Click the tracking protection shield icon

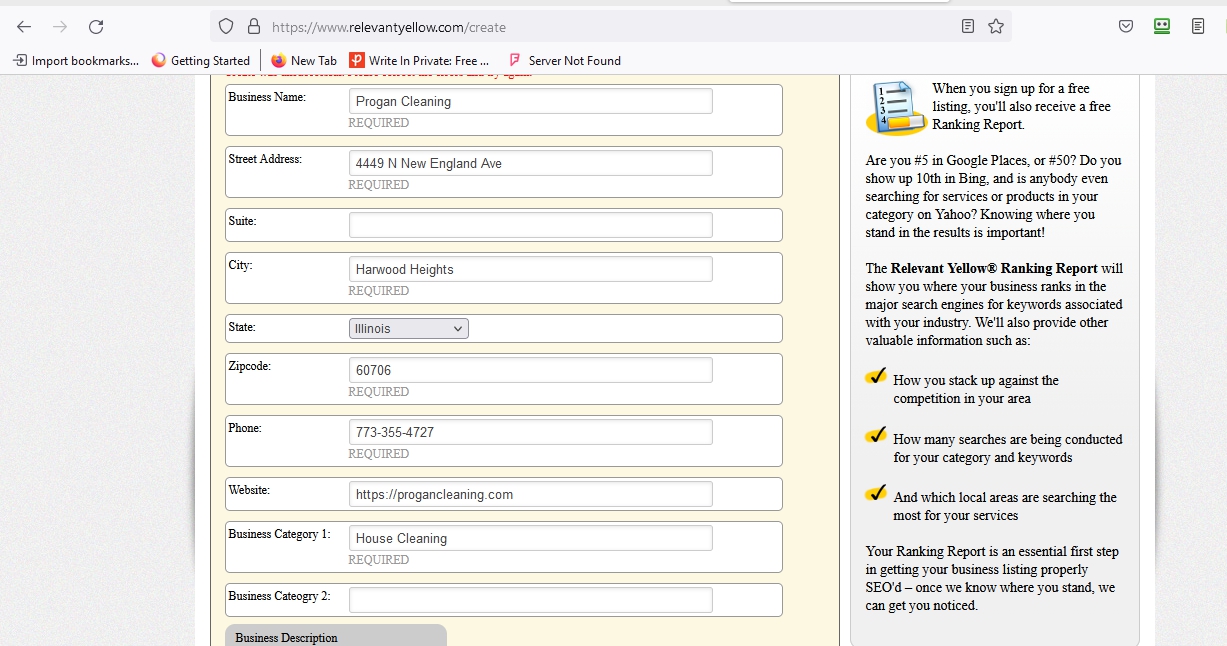click(x=226, y=27)
